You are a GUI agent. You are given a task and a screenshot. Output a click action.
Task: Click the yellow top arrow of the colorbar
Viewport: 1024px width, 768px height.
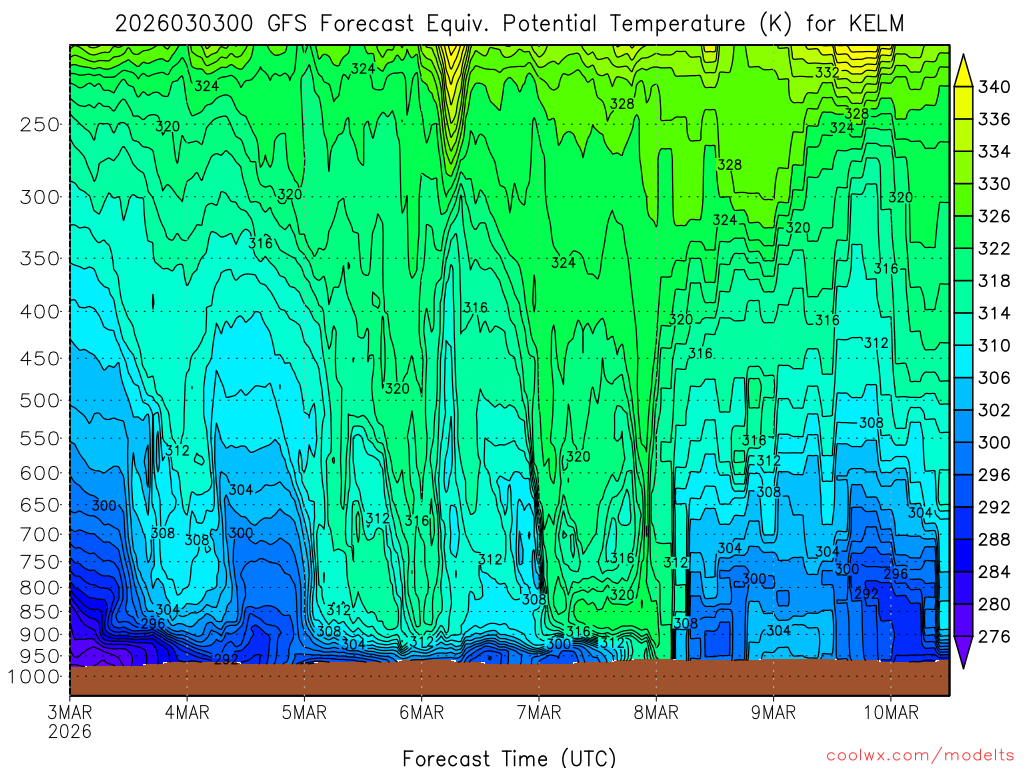(x=963, y=71)
